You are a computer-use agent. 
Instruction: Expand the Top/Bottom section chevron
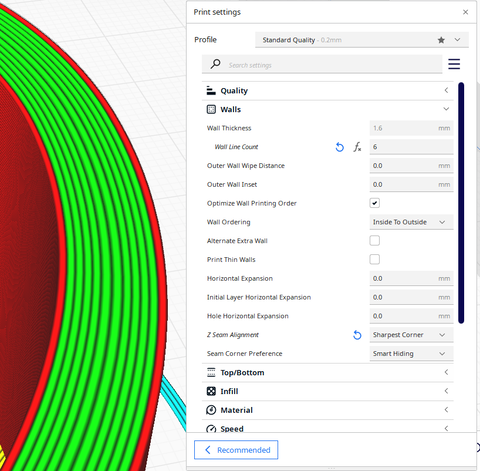click(446, 372)
